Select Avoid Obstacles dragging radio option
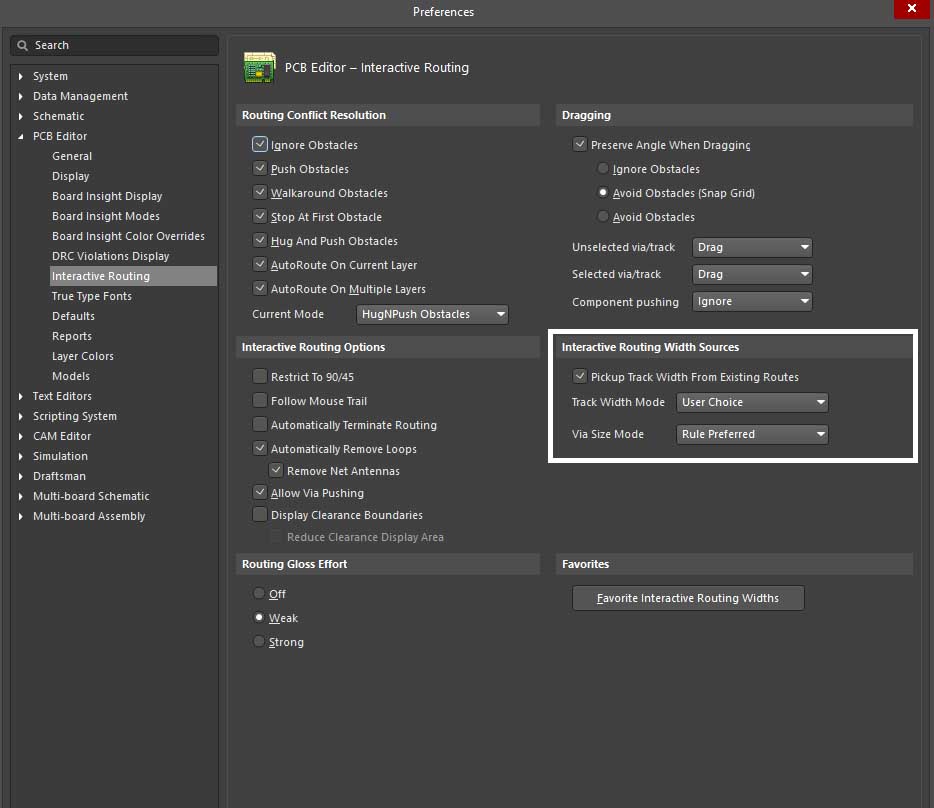The image size is (934, 808). pyautogui.click(x=603, y=217)
